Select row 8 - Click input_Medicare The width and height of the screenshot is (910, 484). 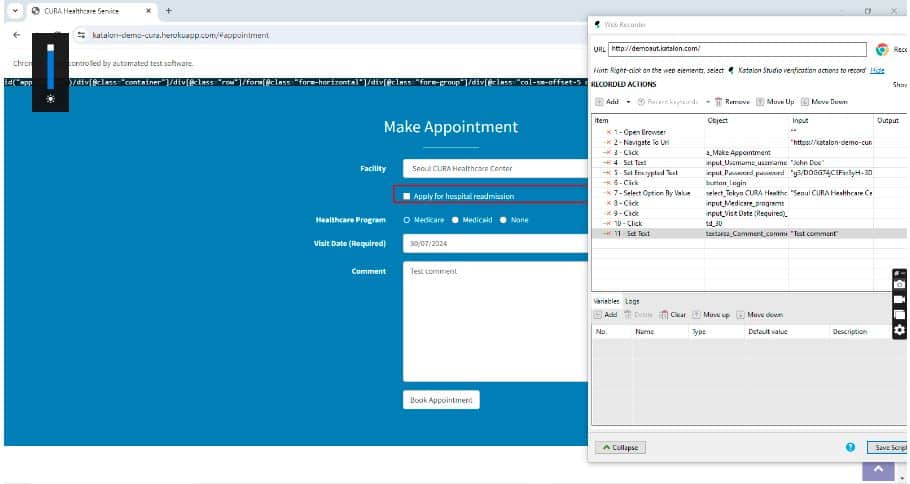pos(749,203)
